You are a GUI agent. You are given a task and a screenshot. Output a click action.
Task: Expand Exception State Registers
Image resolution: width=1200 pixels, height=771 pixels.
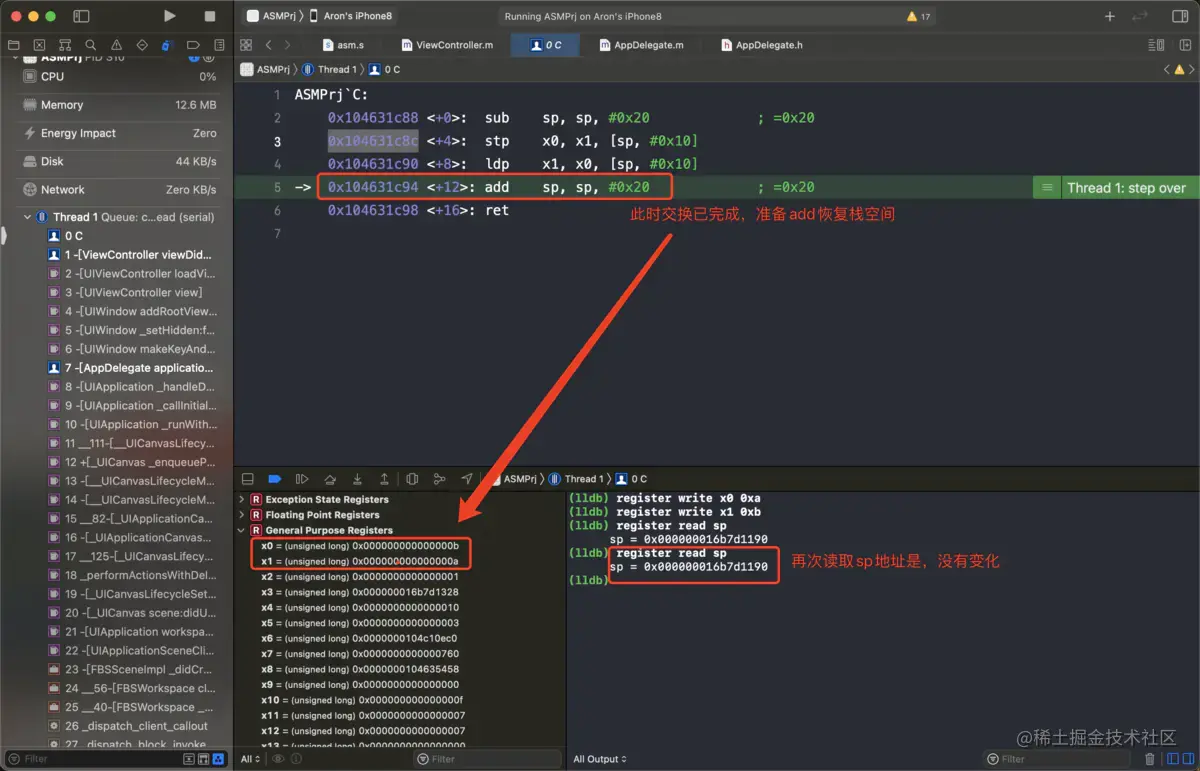[x=241, y=499]
